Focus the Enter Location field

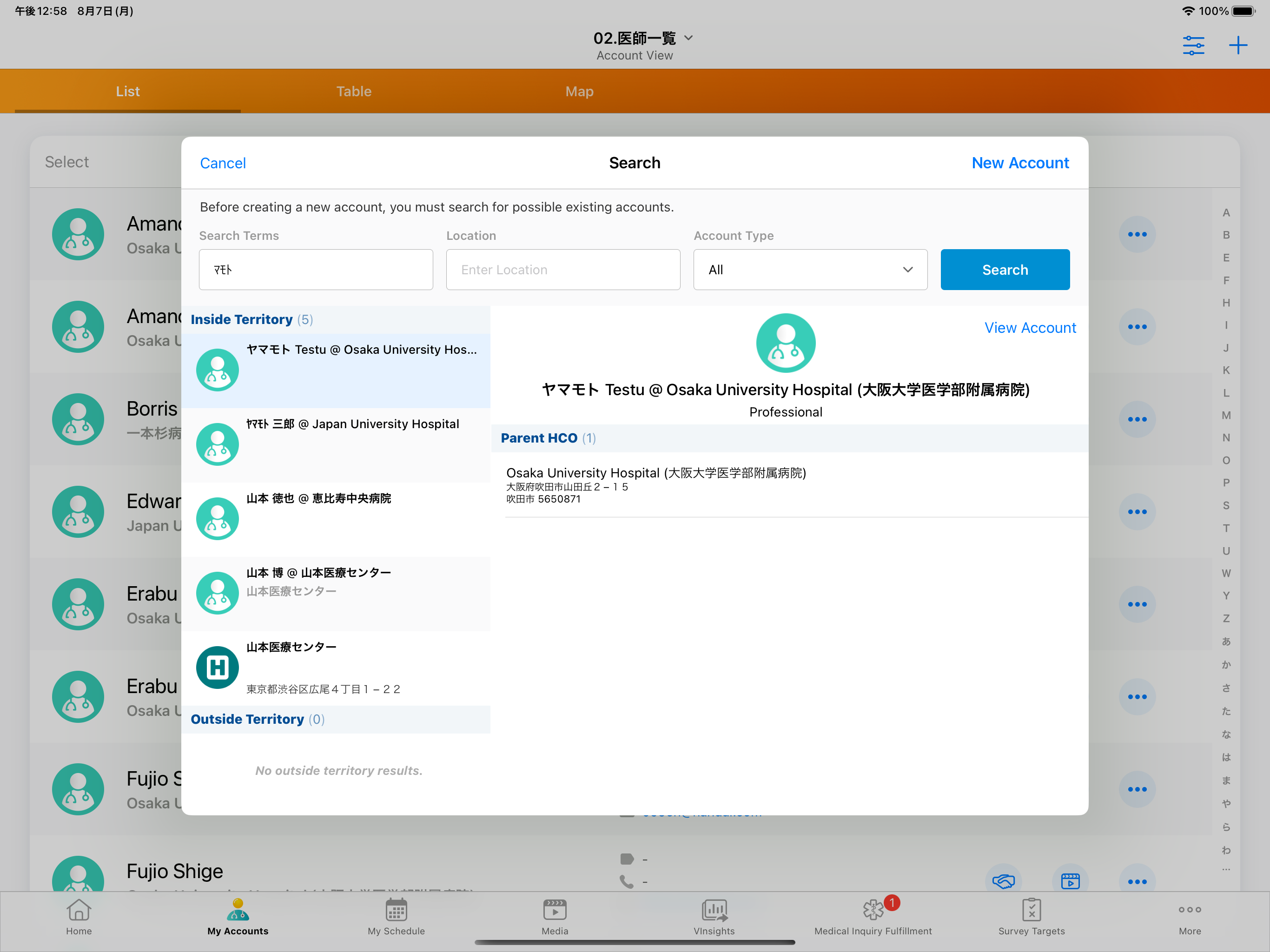pyautogui.click(x=562, y=270)
